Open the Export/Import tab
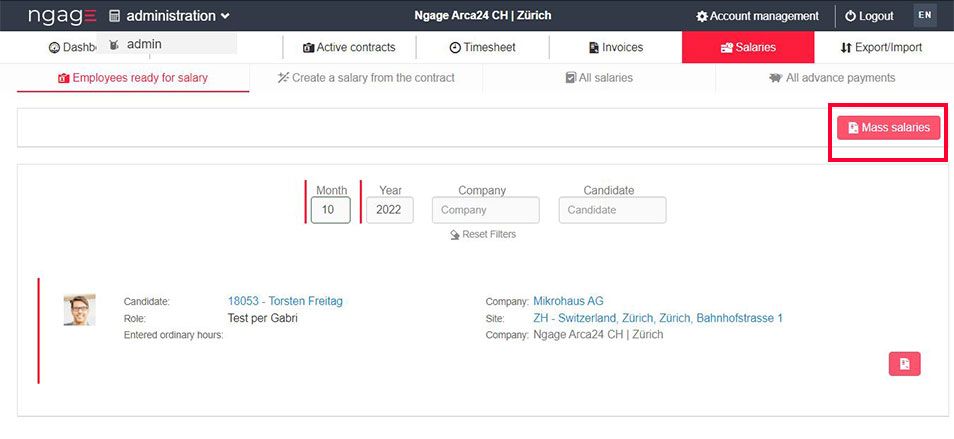 pos(881,47)
